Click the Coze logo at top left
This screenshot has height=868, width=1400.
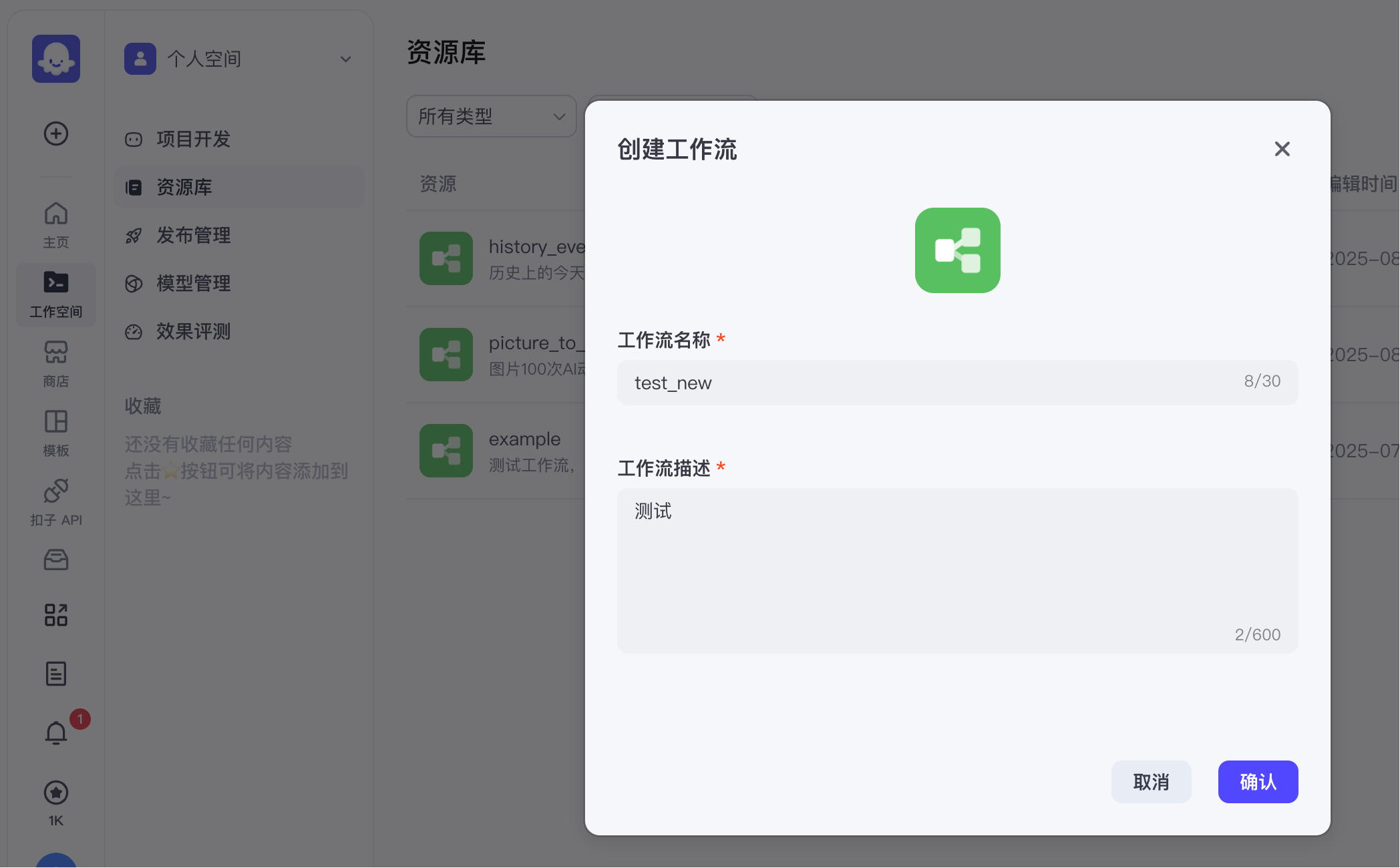click(55, 58)
